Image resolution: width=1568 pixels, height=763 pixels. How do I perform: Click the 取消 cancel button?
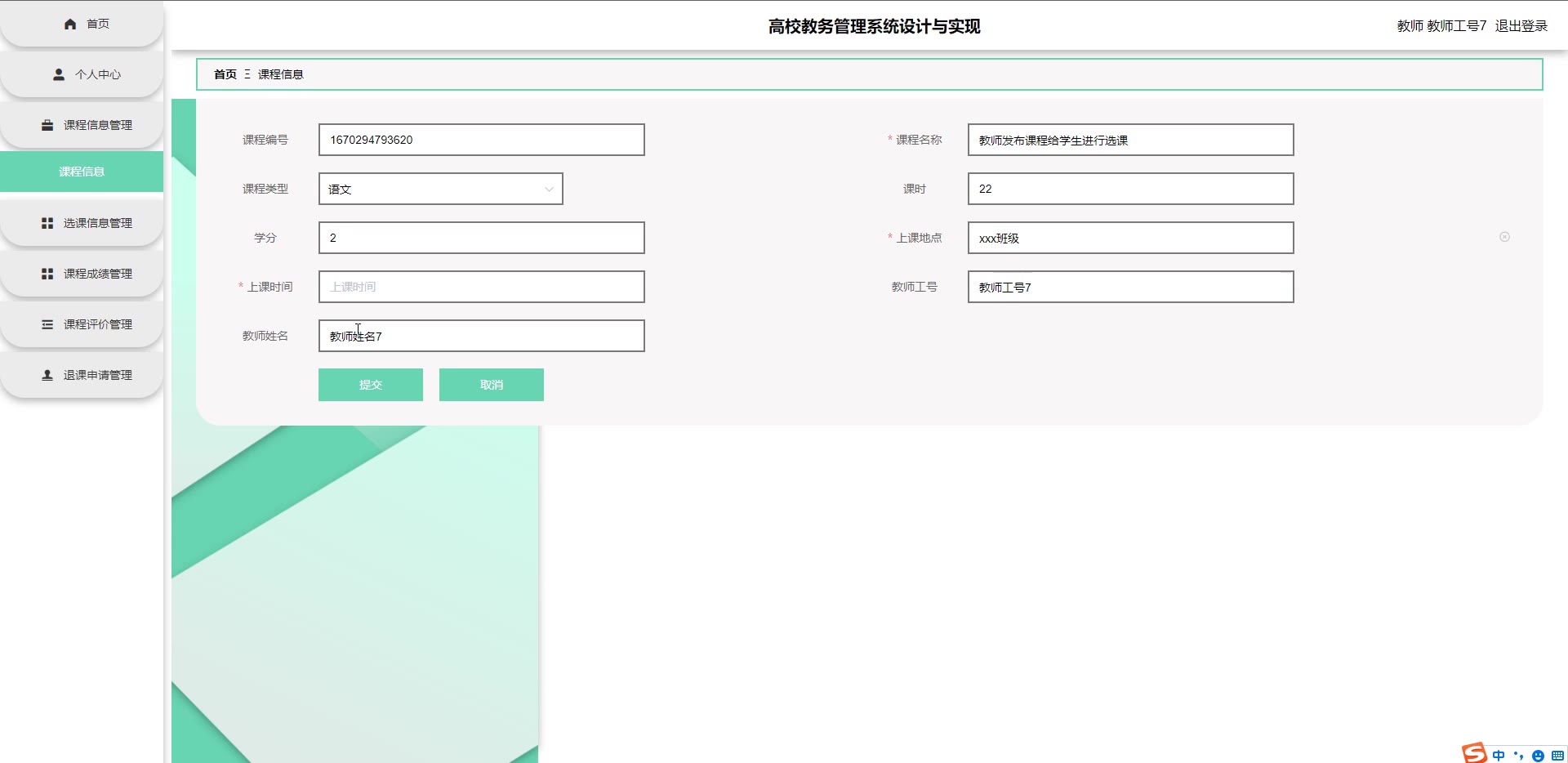click(492, 385)
